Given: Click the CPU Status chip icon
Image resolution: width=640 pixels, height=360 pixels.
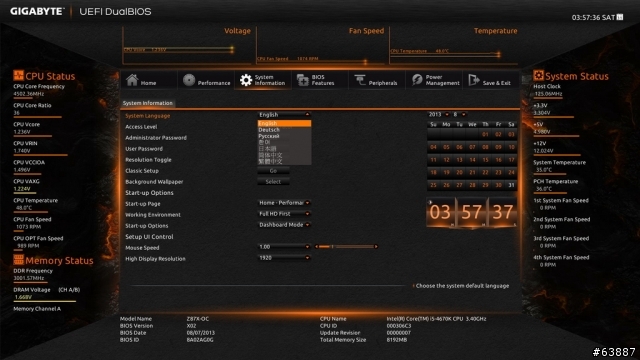Looking at the screenshot, I should point(18,75).
